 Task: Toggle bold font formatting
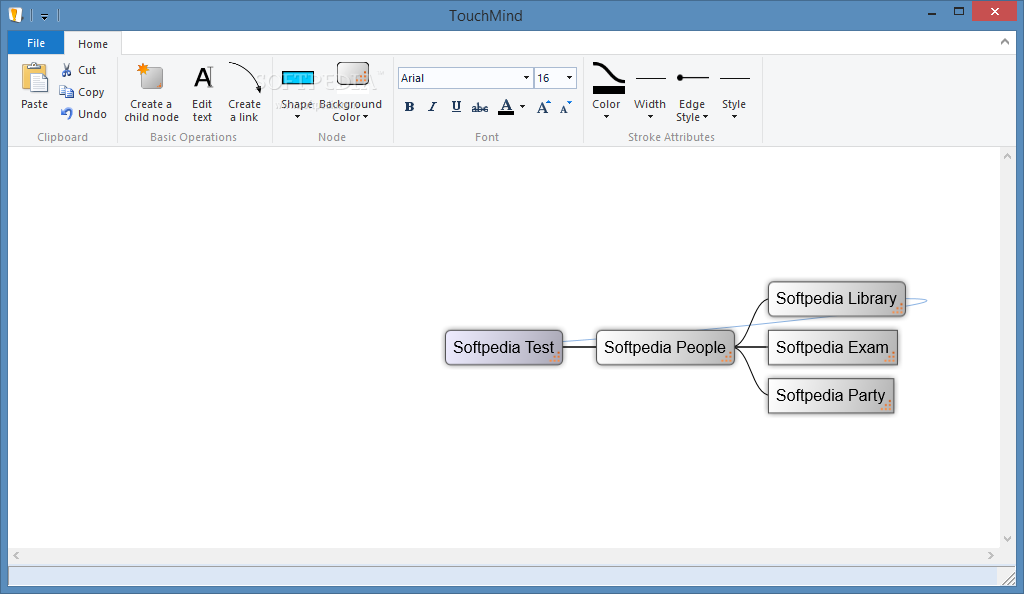coord(409,107)
